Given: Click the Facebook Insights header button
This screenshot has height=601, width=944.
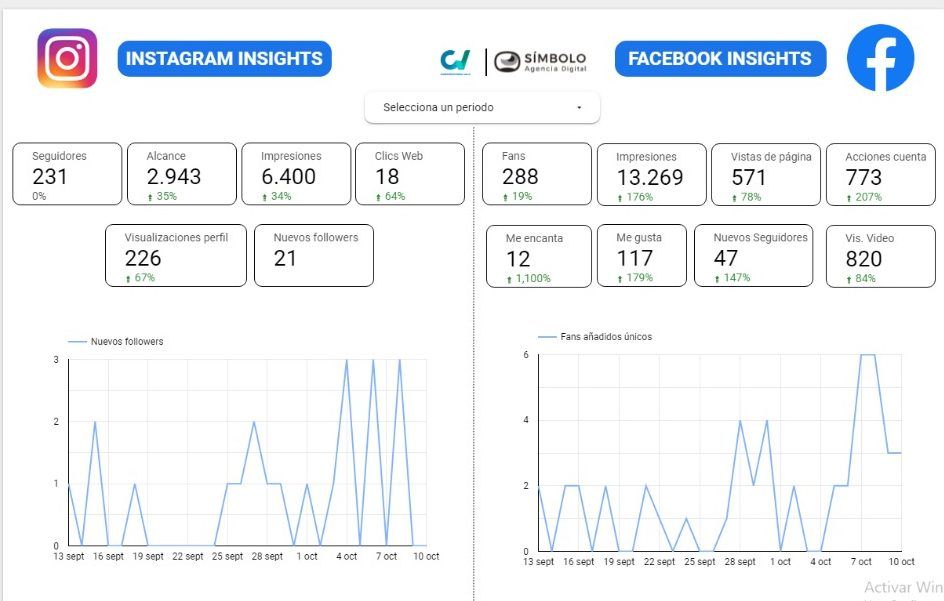Looking at the screenshot, I should coord(720,59).
